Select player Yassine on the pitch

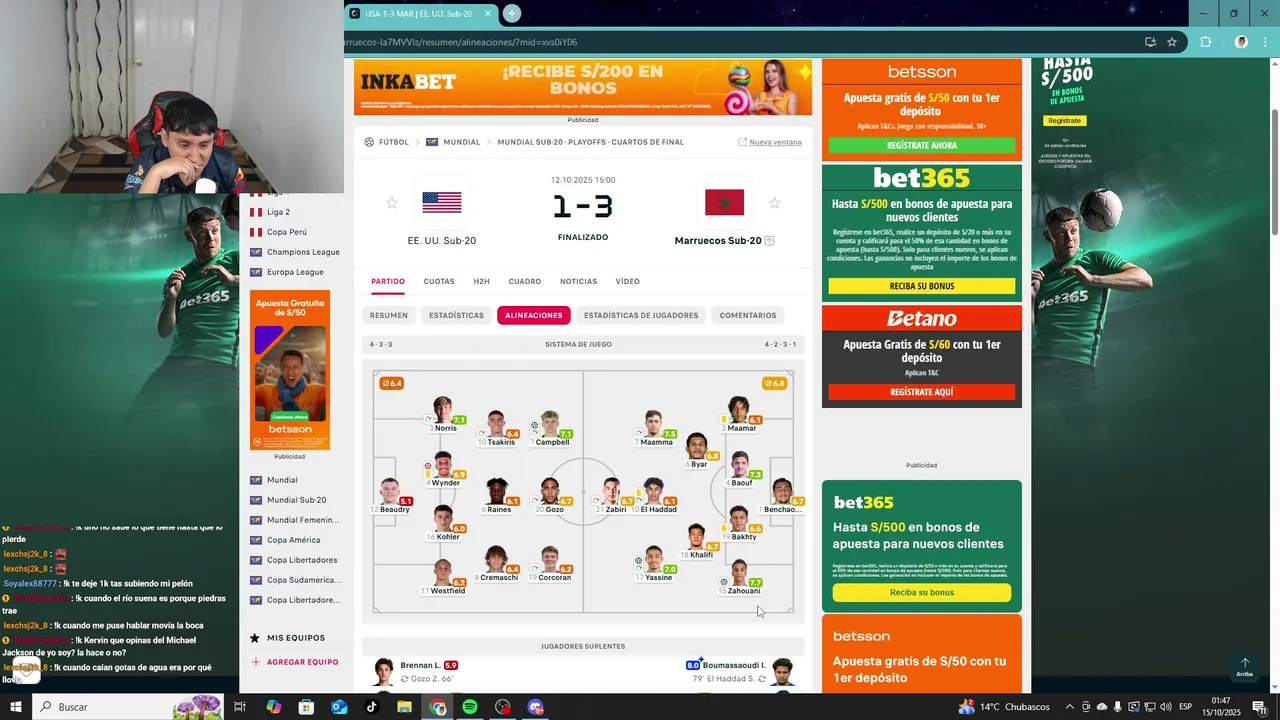(x=655, y=564)
